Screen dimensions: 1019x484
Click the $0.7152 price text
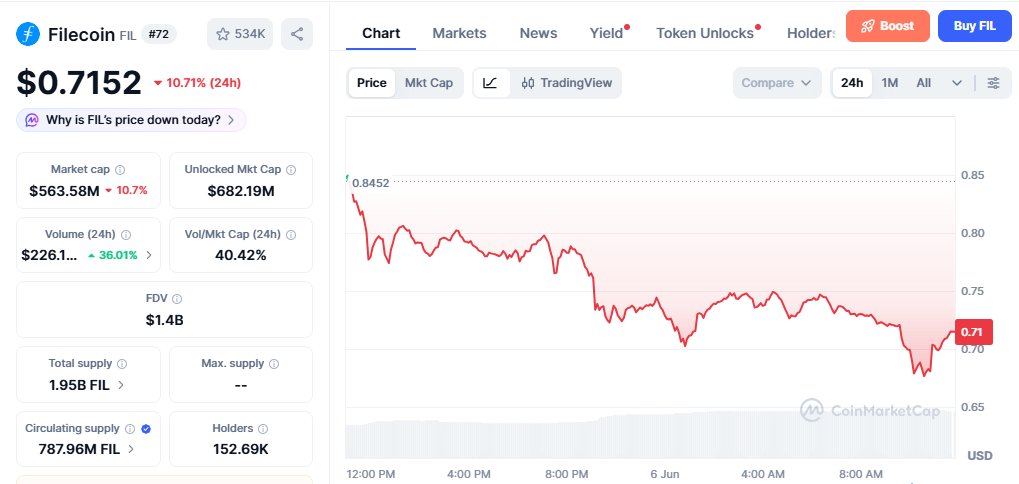coord(79,83)
